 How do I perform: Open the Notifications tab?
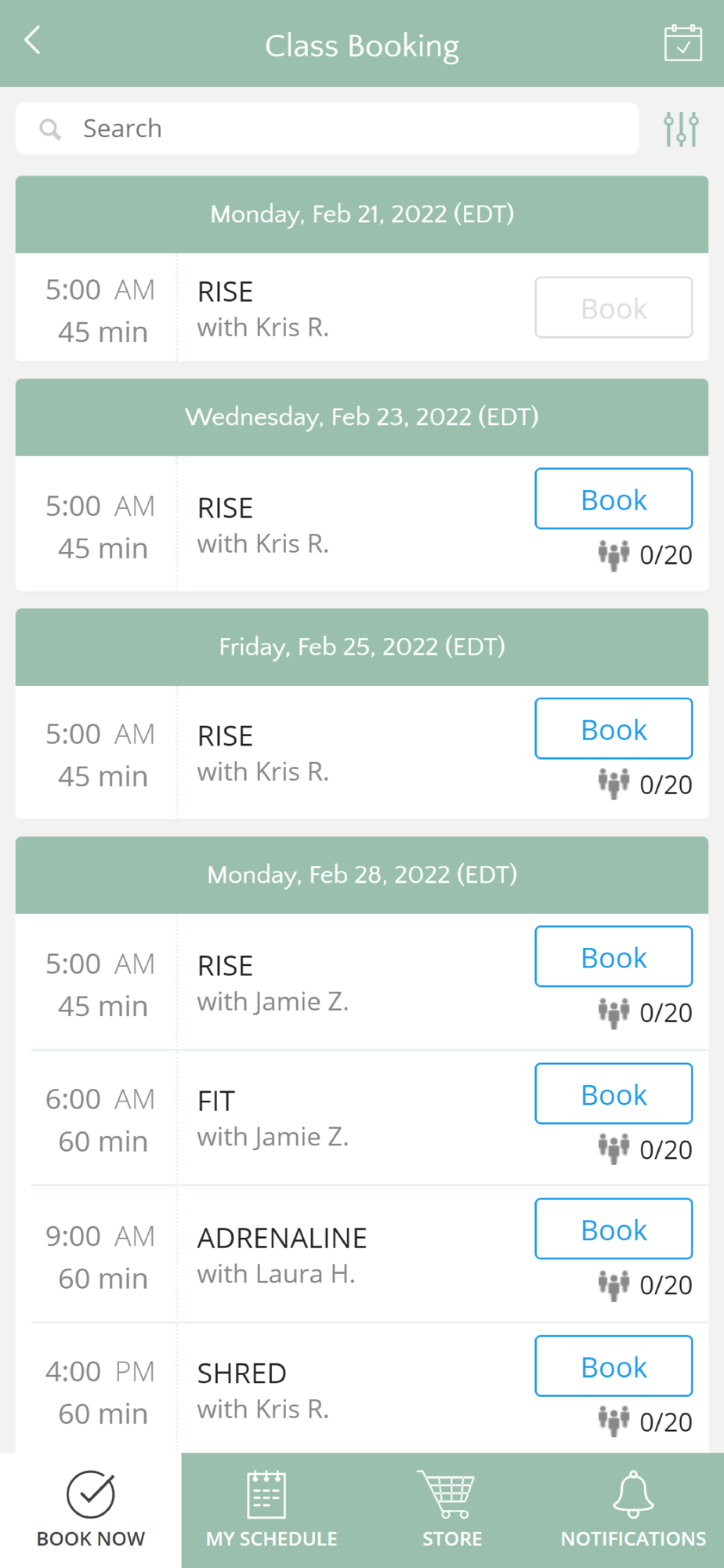tap(633, 1510)
